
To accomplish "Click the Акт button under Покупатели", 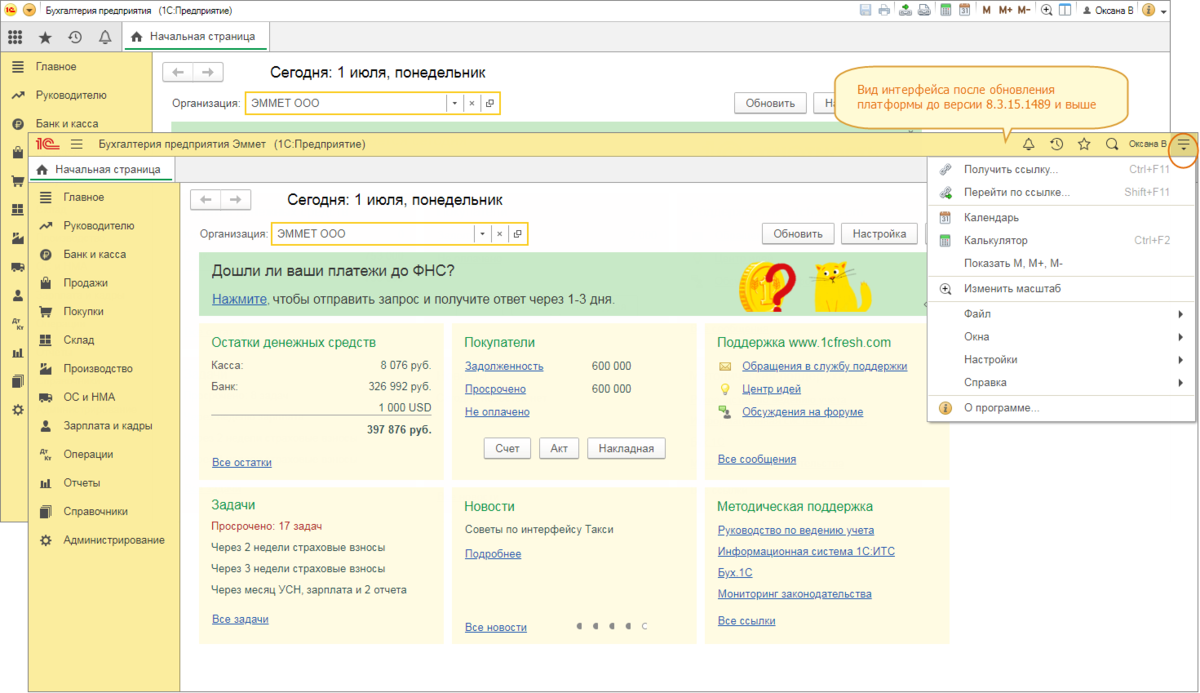I will (559, 448).
